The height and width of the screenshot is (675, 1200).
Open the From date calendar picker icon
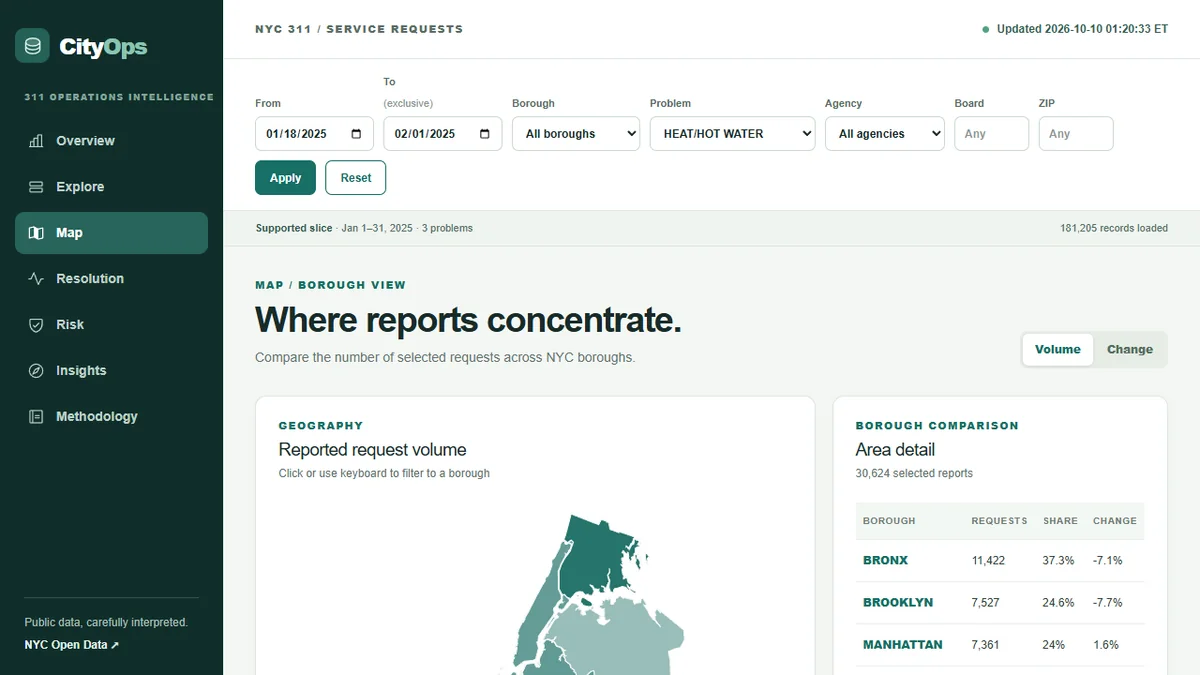pos(357,134)
